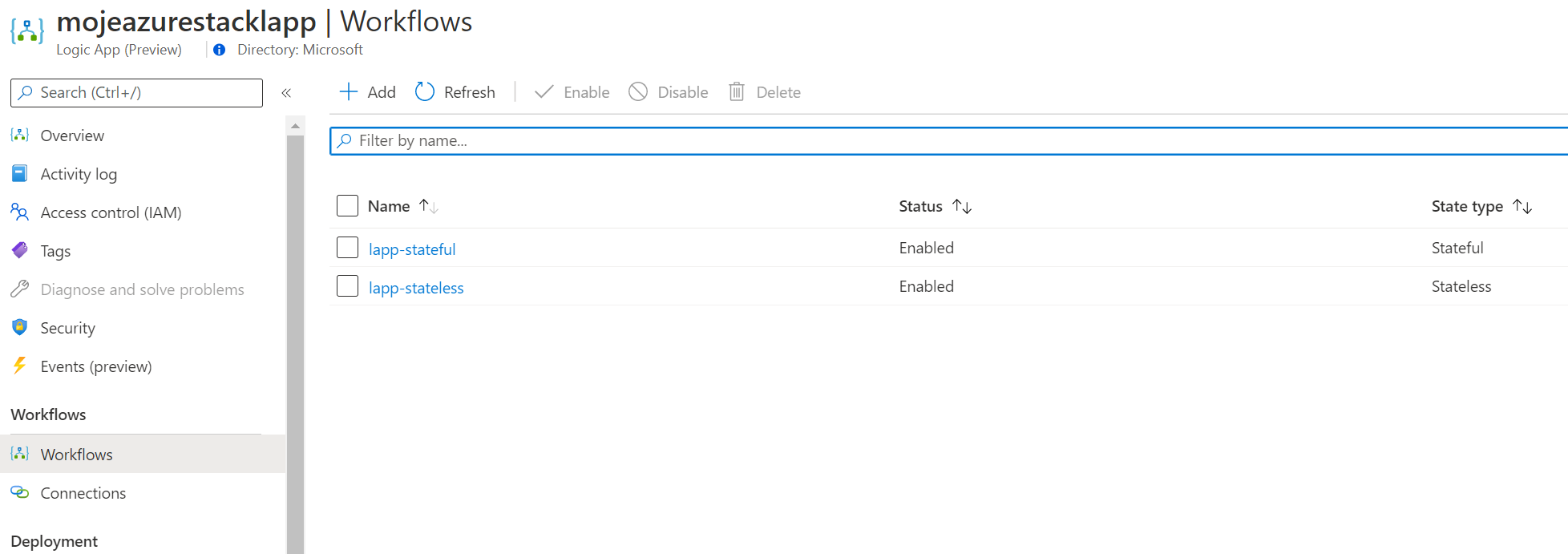
Task: Click the Events lightning bolt icon
Action: tap(20, 366)
